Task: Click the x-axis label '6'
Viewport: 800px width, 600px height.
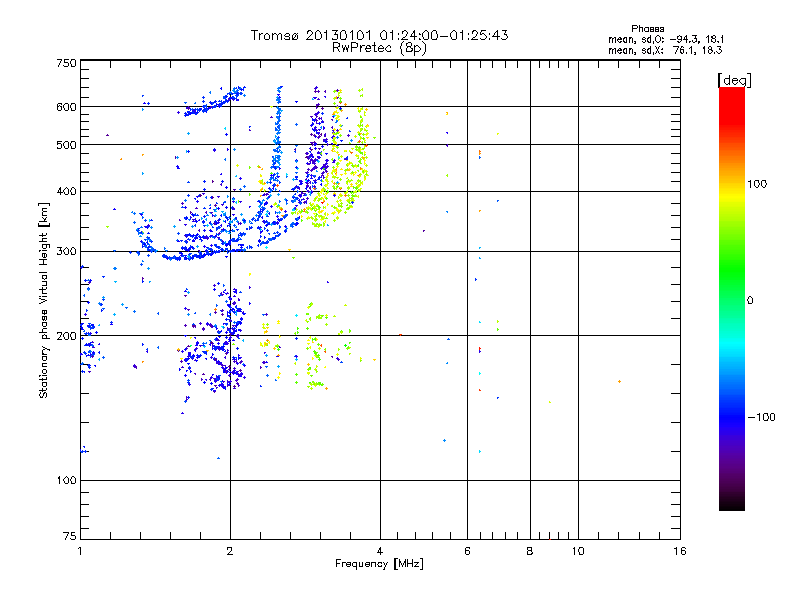Action: [x=467, y=551]
